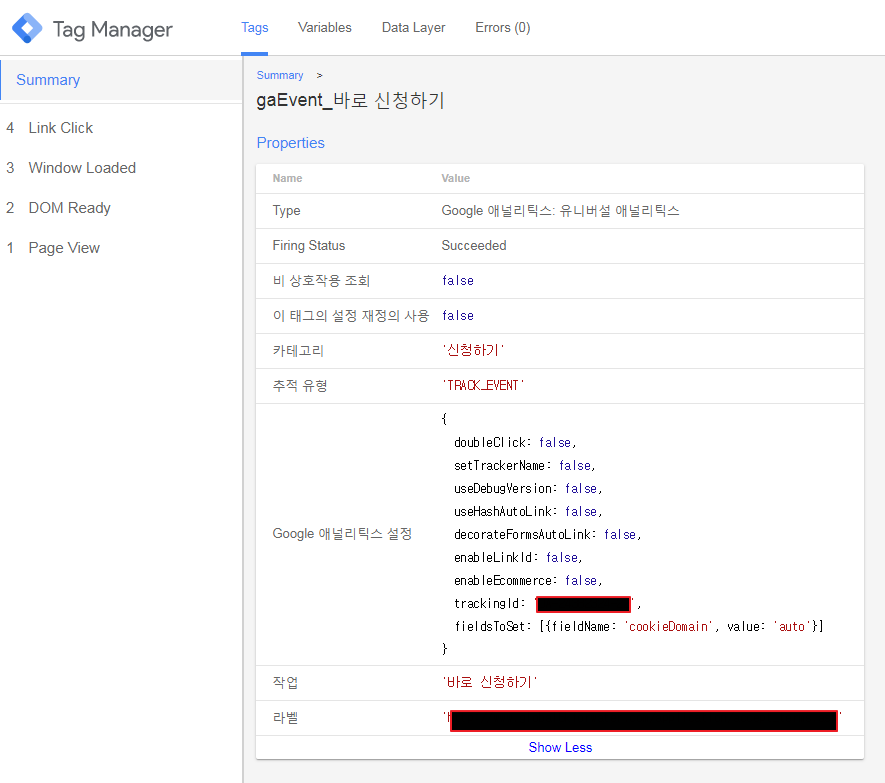
Task: Click the enableEcommerce: false line
Action: pos(528,581)
